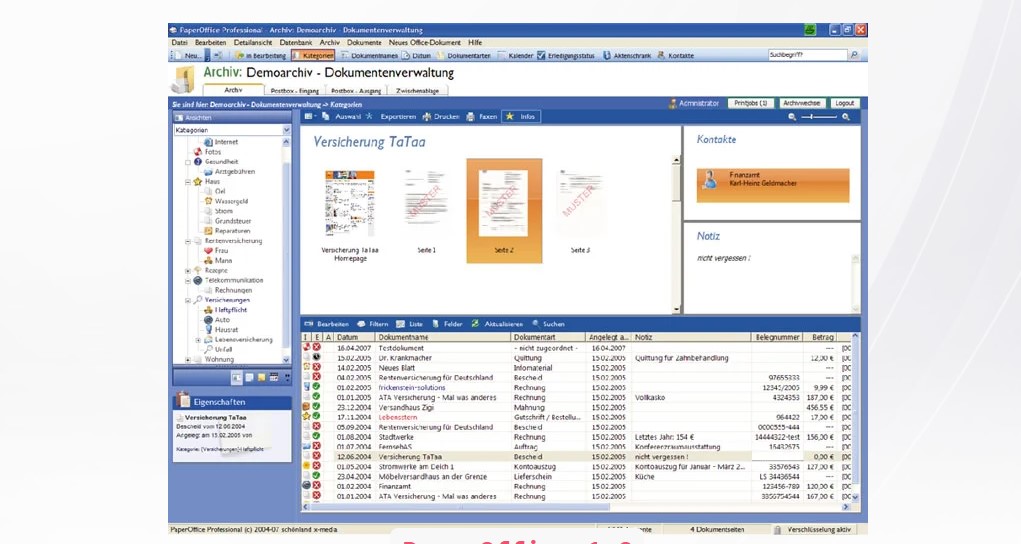Click the red status icon of Testdokument row

[316, 348]
